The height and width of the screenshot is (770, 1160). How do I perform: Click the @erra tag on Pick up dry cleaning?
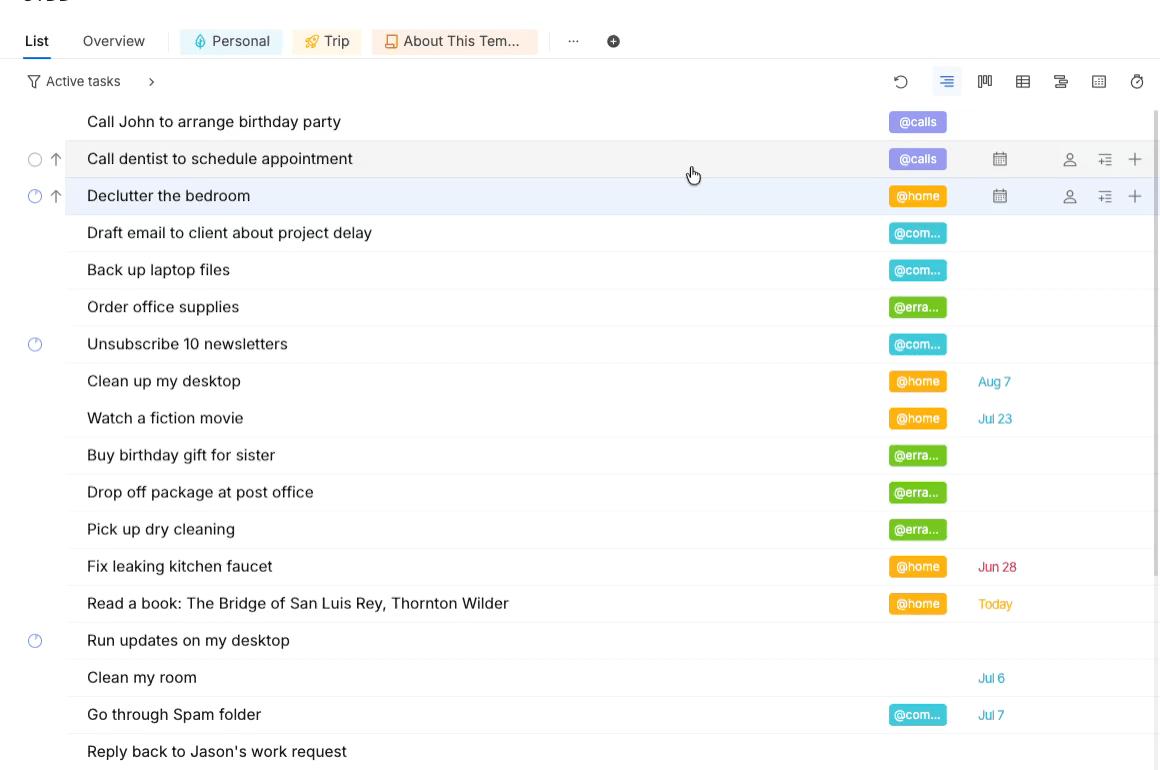pos(917,530)
